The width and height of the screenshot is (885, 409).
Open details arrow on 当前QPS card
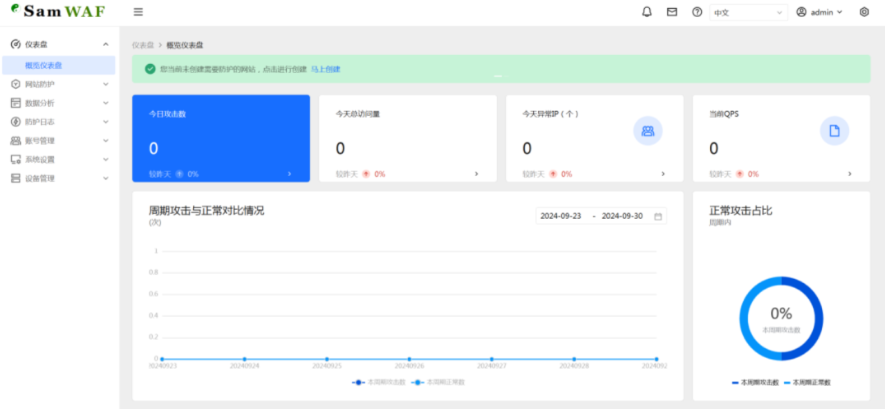[850, 174]
